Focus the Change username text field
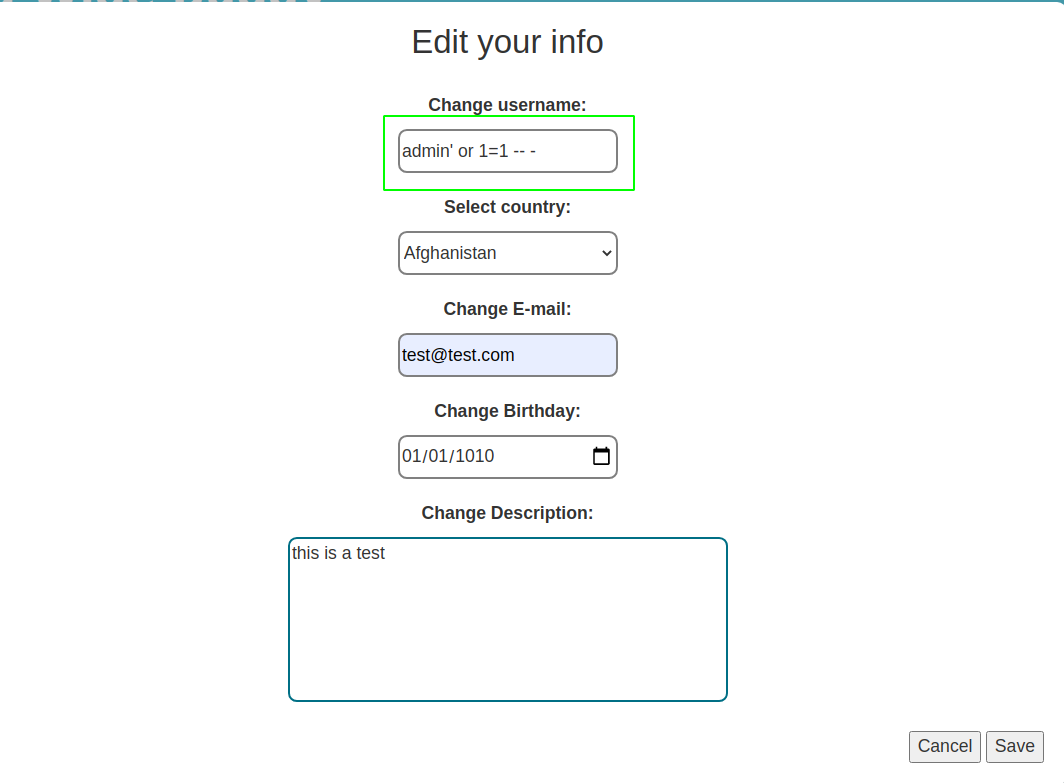Screen dimensions: 1064x783 pos(508,151)
